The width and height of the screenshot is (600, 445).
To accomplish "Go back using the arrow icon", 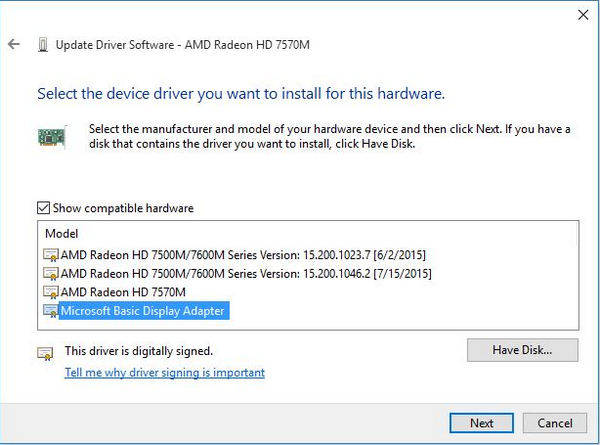I will (14, 44).
